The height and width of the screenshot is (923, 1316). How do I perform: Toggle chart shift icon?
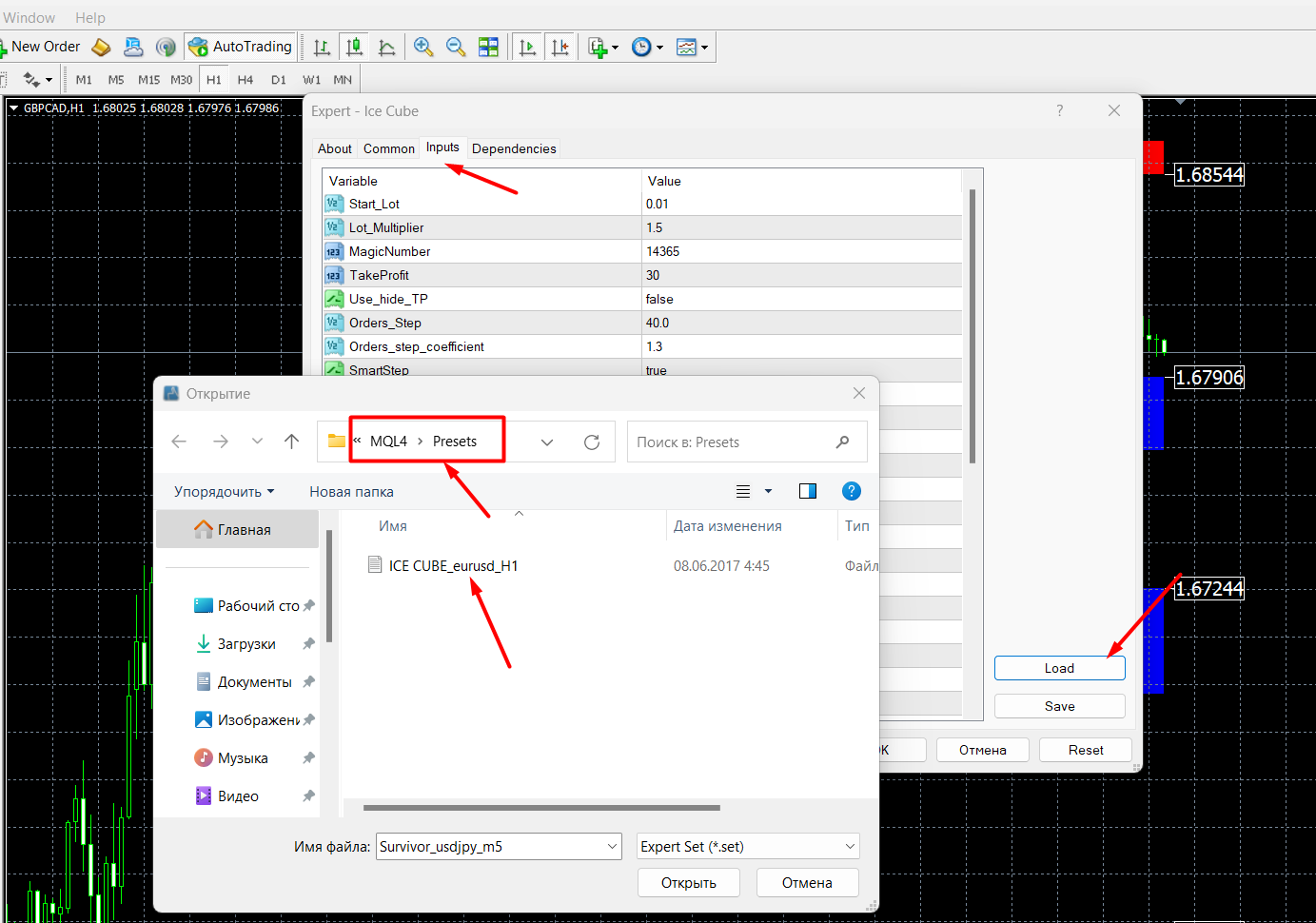560,47
